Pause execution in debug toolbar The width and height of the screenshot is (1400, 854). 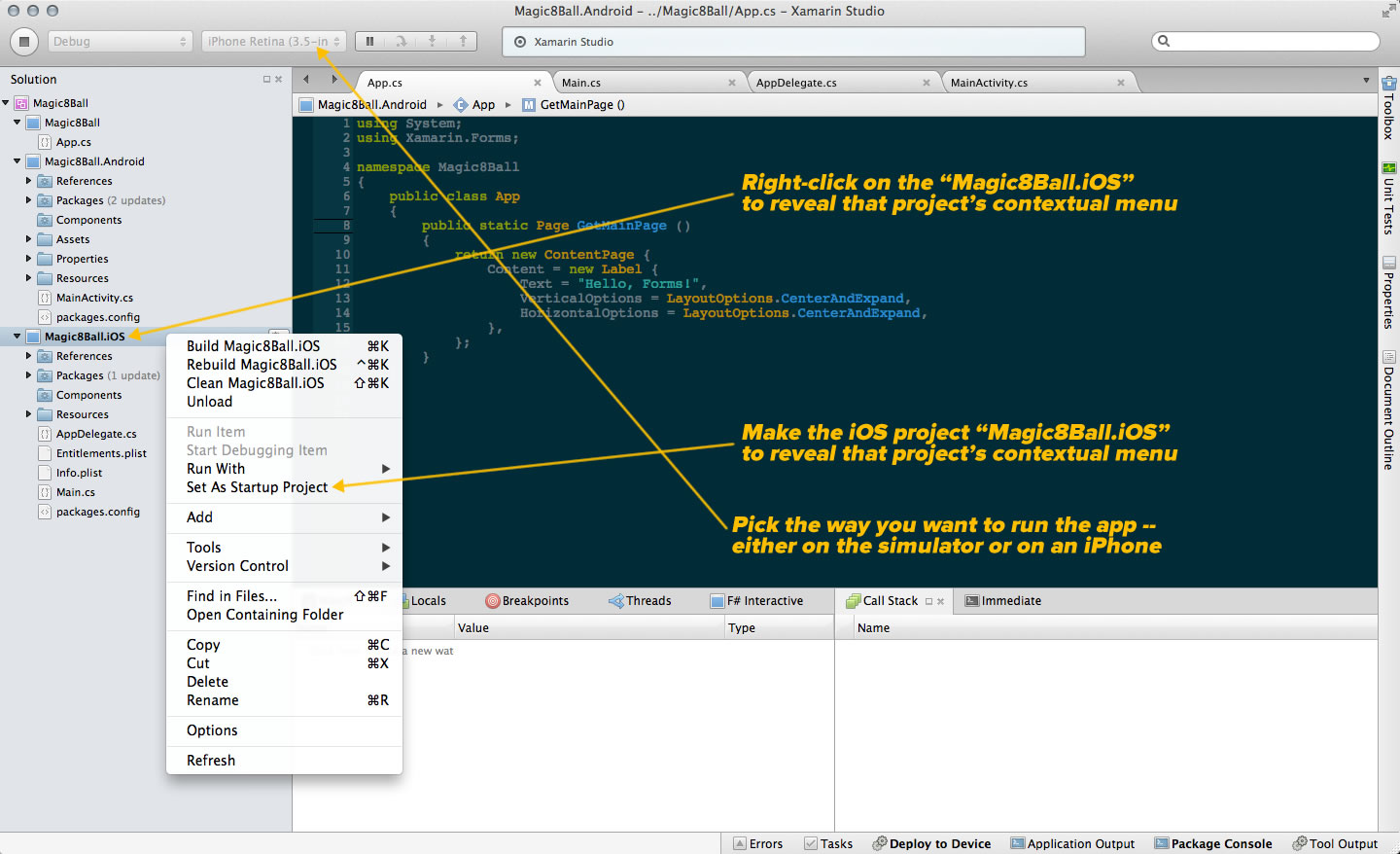[x=369, y=41]
